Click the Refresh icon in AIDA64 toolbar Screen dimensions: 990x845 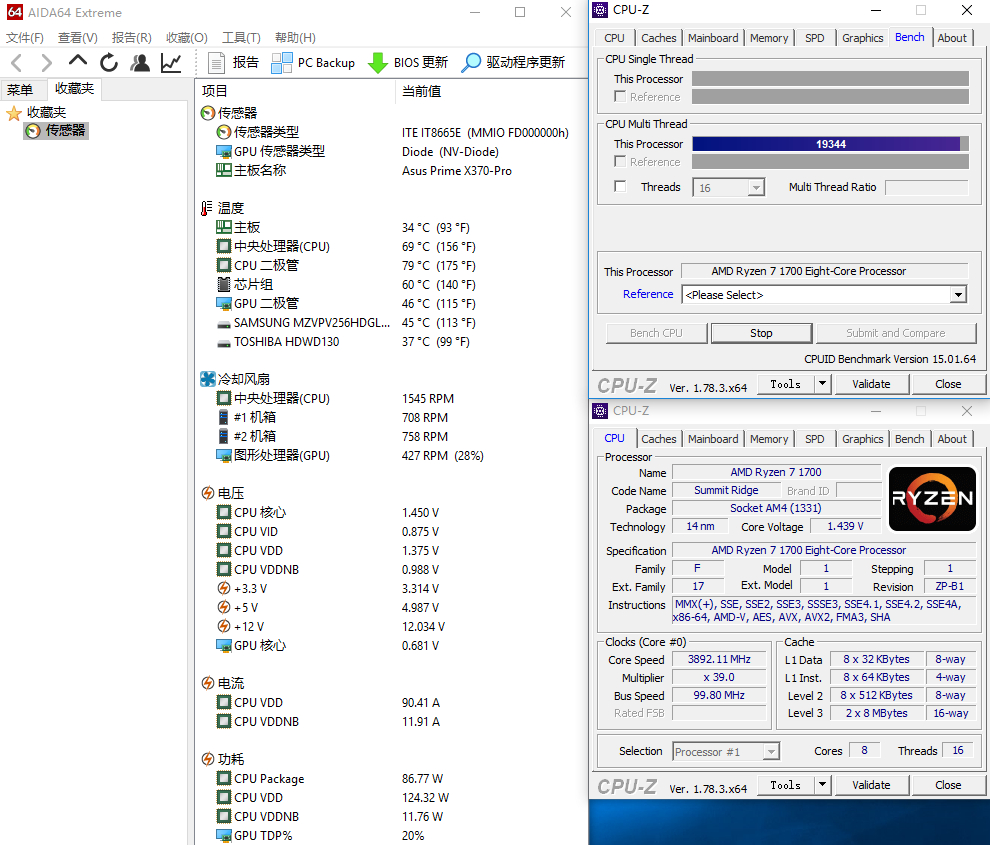coord(109,63)
